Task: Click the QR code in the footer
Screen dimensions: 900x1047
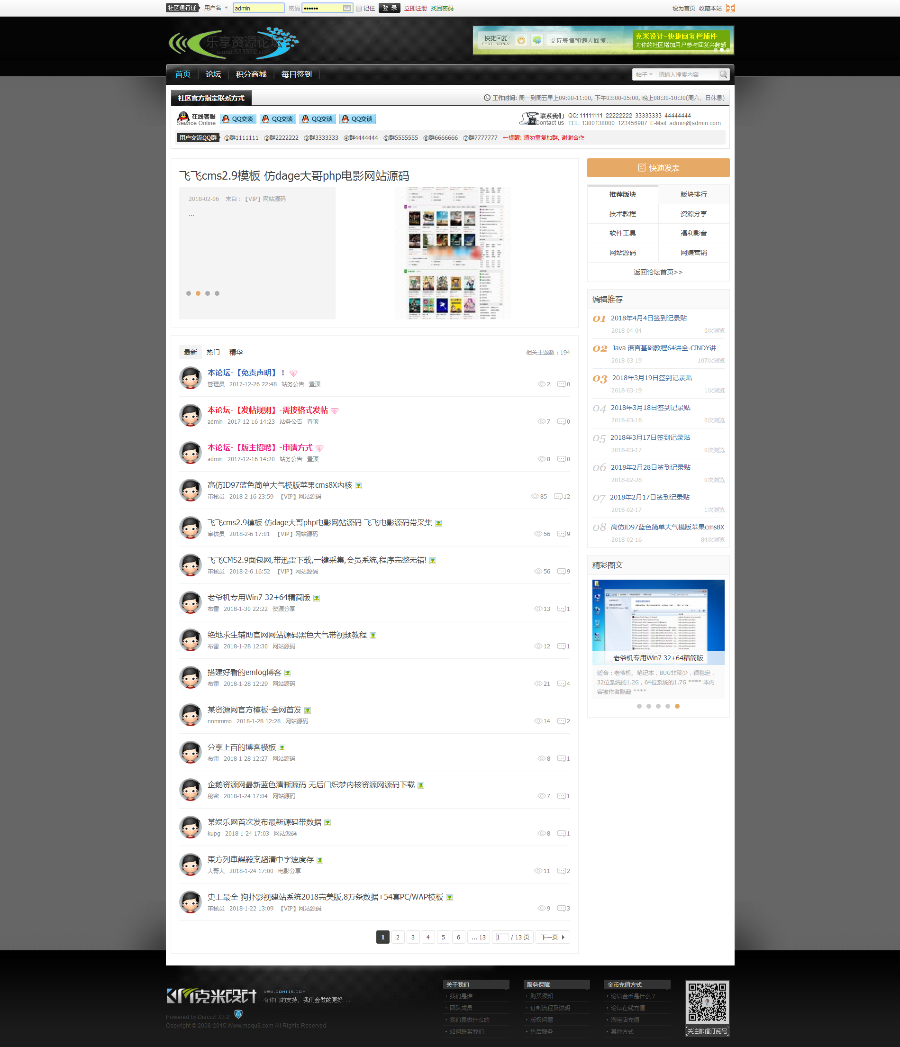Action: [708, 1002]
